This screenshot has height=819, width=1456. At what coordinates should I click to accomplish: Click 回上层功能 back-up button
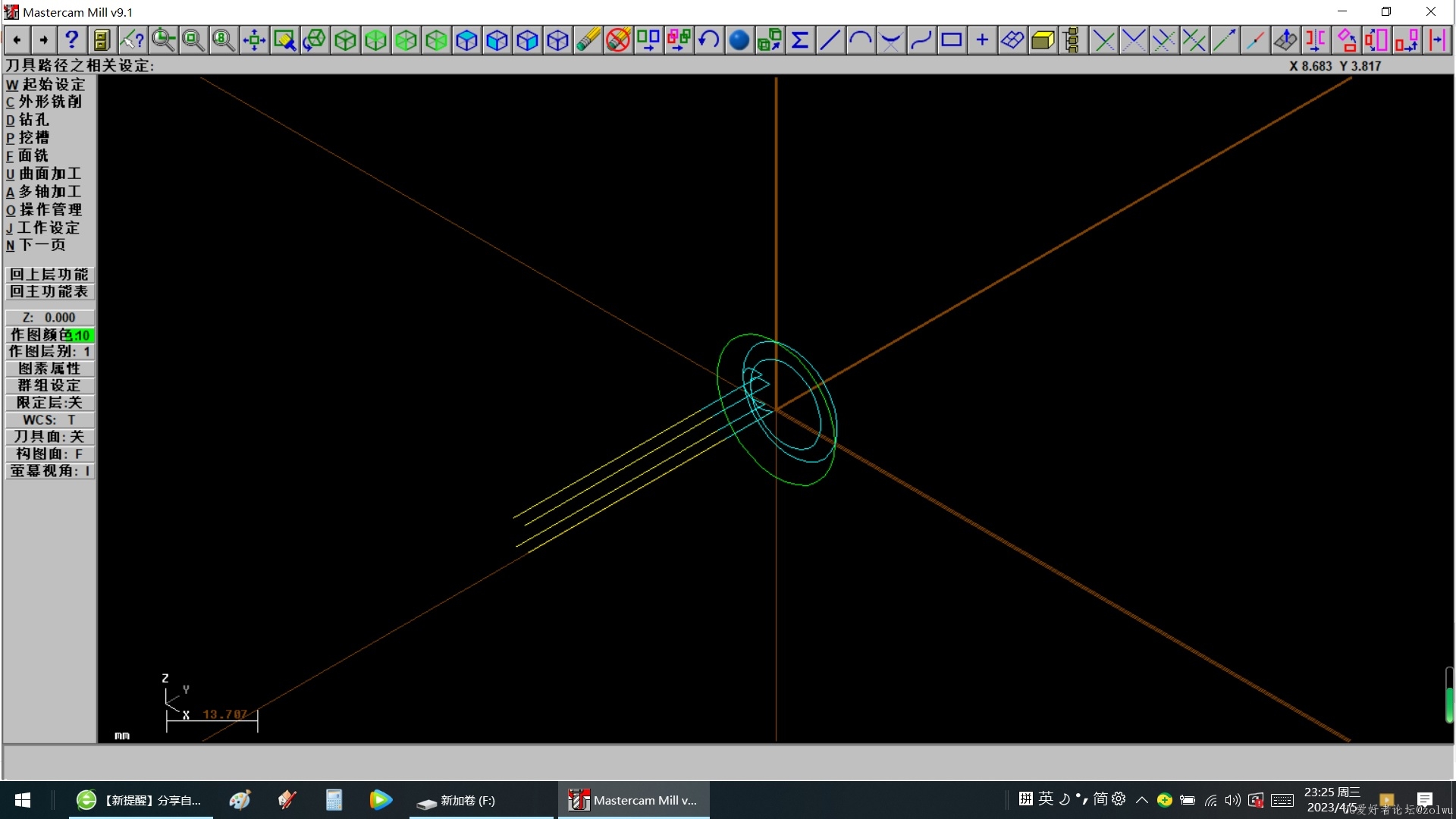pos(50,275)
